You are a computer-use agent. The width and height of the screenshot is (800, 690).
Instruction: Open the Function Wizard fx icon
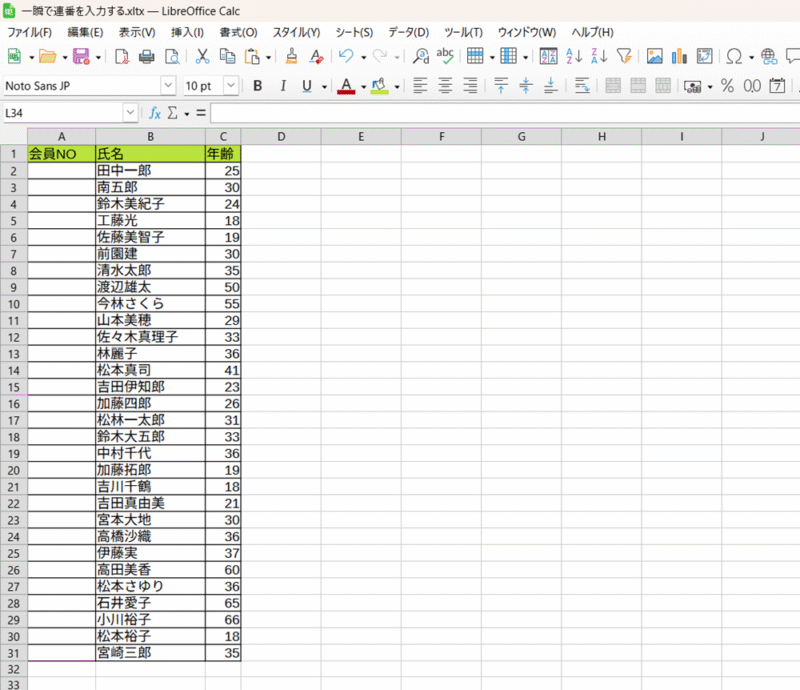tap(155, 113)
